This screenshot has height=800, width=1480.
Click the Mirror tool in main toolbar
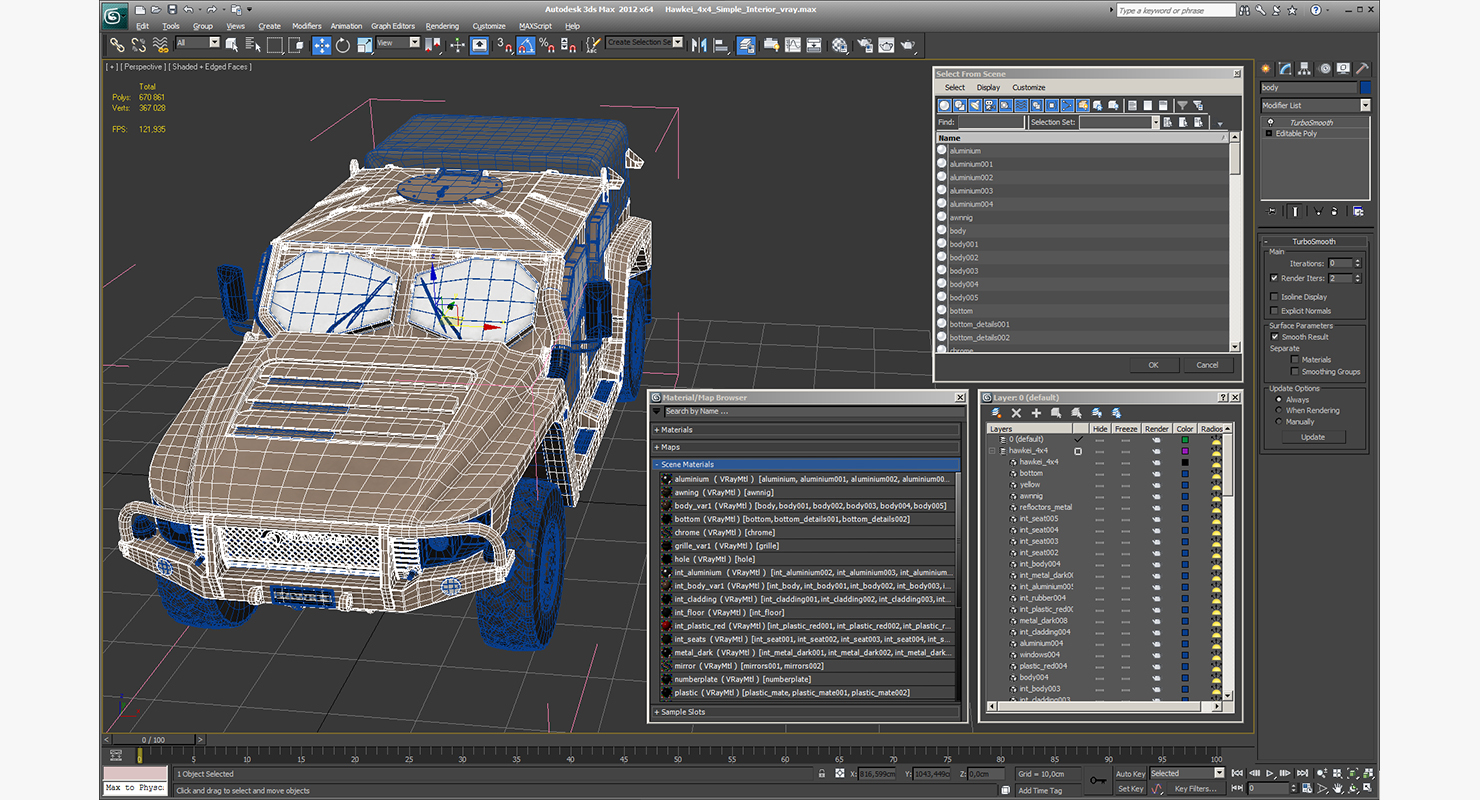(699, 45)
